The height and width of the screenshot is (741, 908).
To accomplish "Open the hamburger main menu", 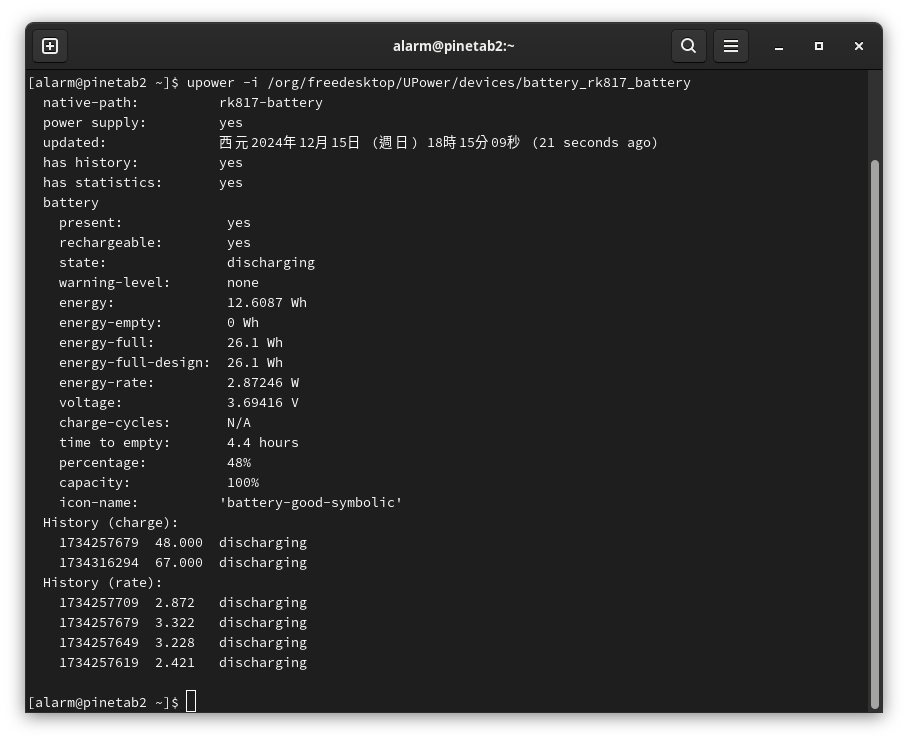I will 731,46.
